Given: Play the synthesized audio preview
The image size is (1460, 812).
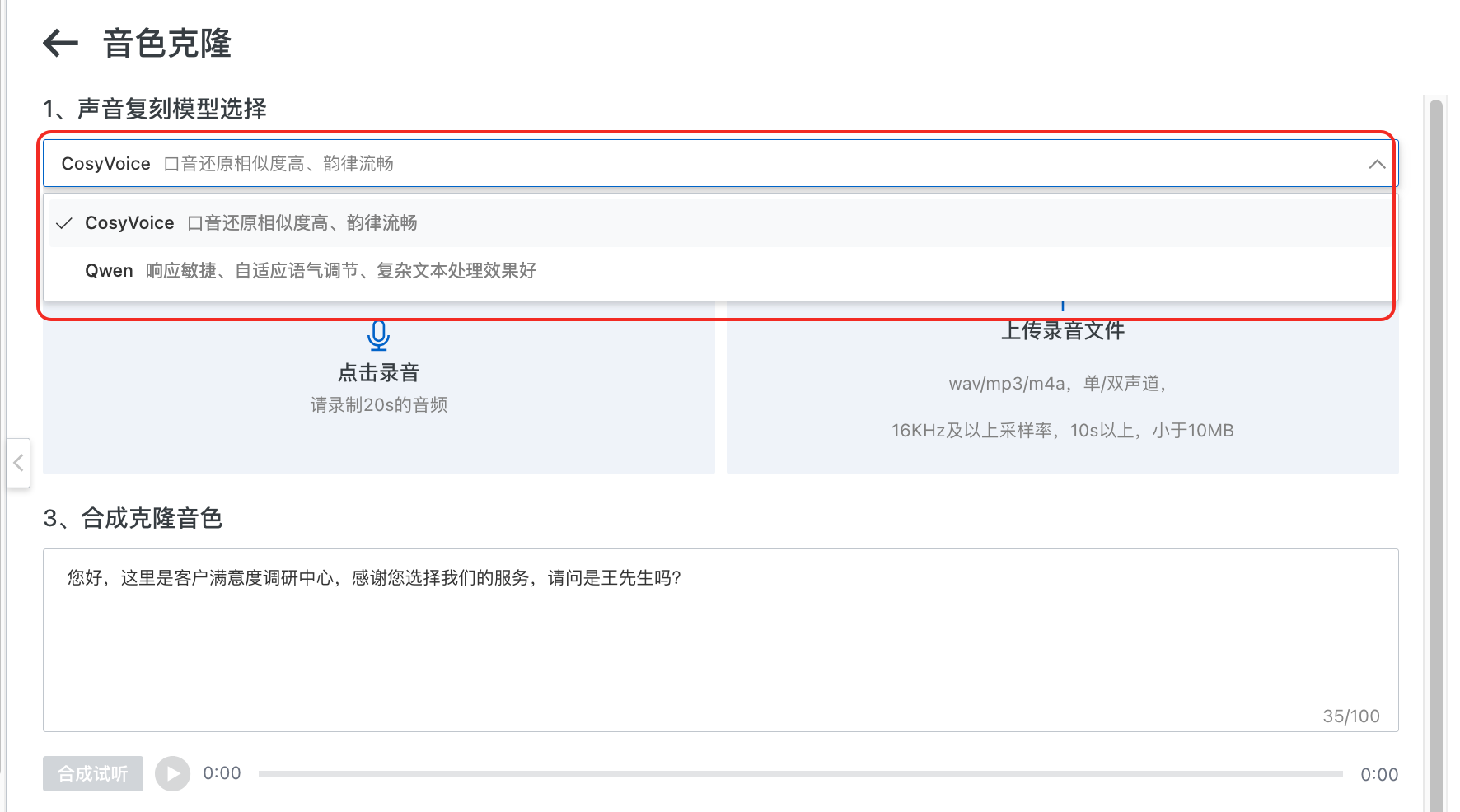Looking at the screenshot, I should click(x=172, y=774).
